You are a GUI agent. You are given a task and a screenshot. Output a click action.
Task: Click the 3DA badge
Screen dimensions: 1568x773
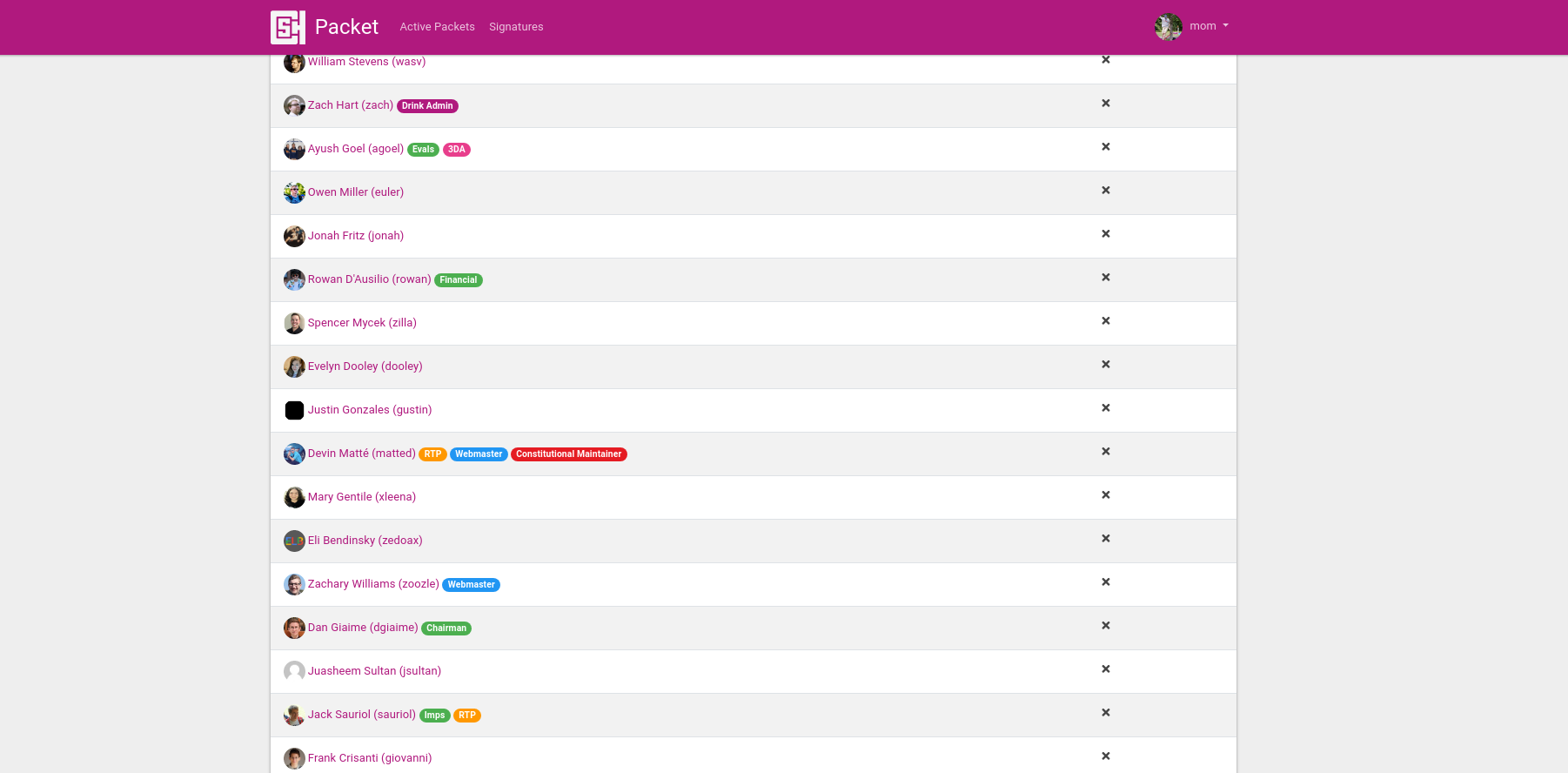pos(457,150)
